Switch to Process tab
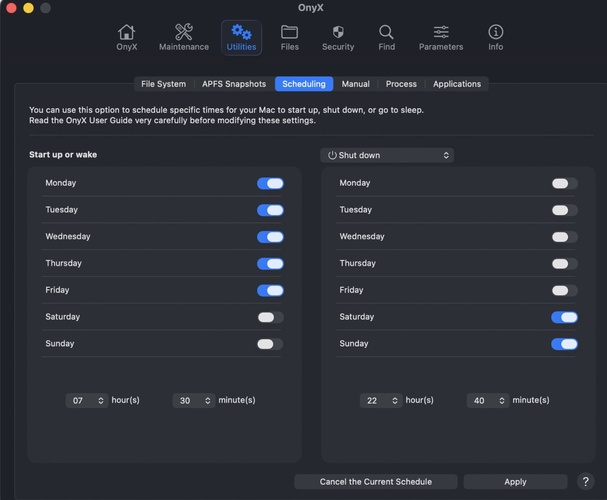 401,84
